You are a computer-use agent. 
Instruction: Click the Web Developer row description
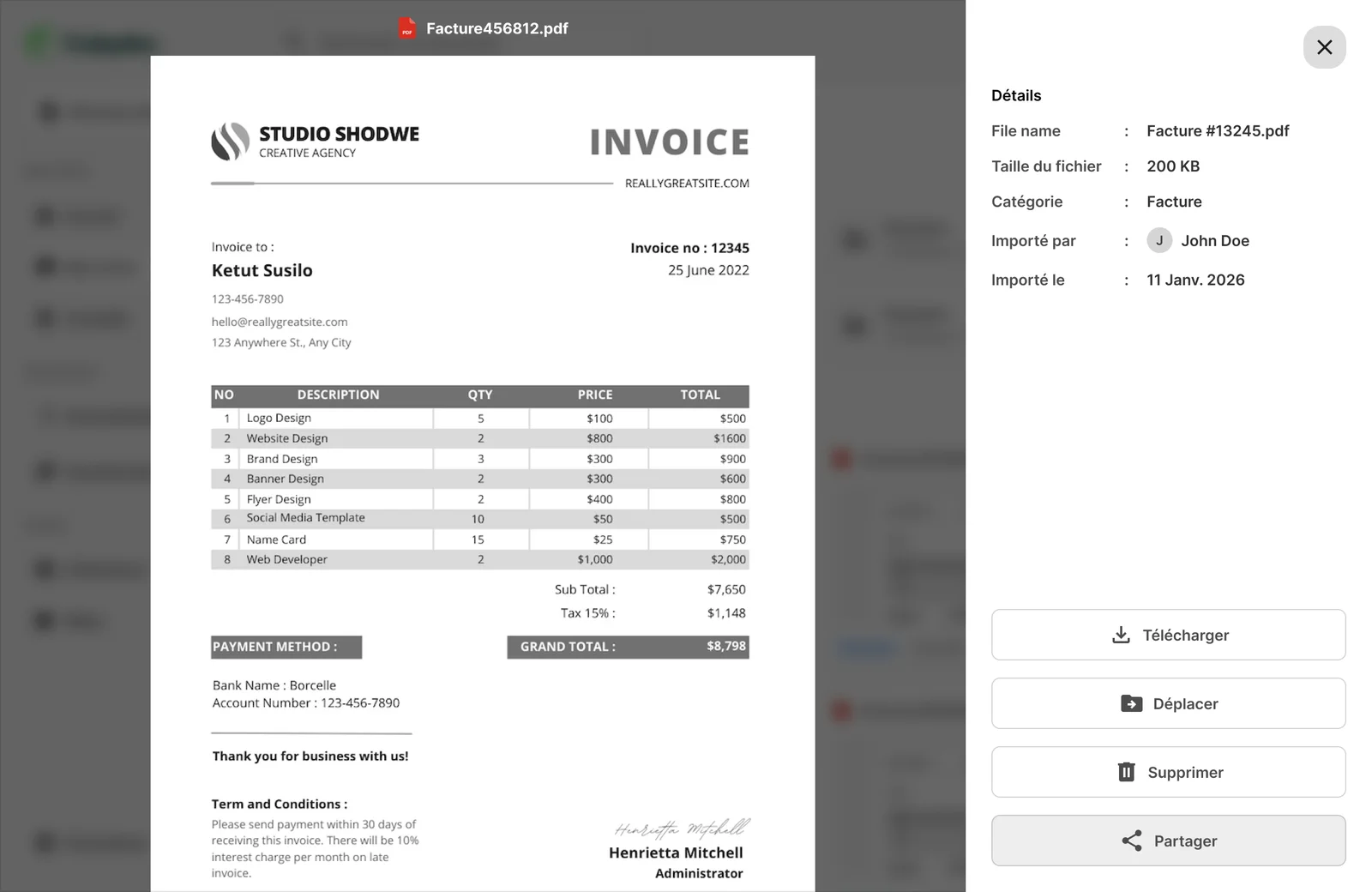287,559
